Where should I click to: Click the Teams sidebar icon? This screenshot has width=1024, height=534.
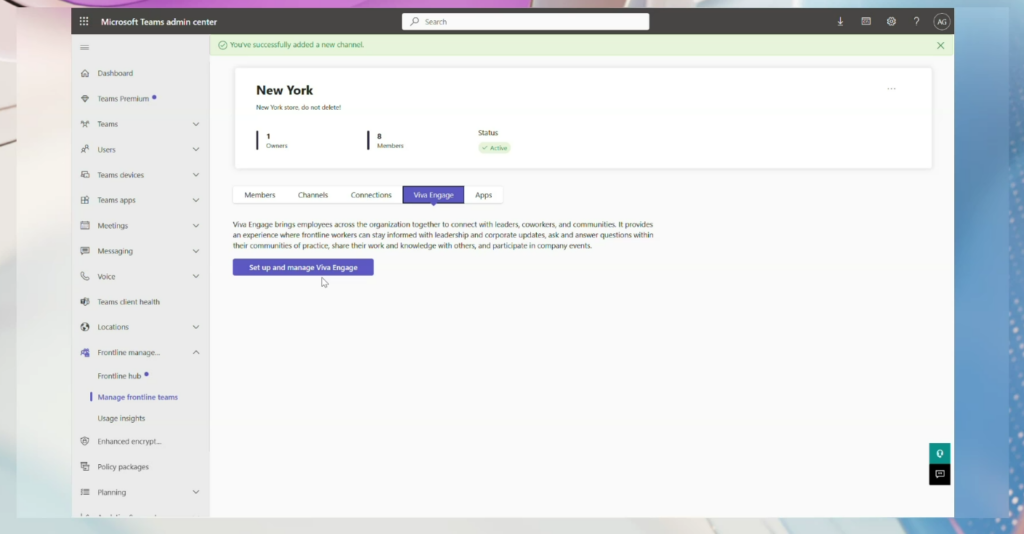85,124
